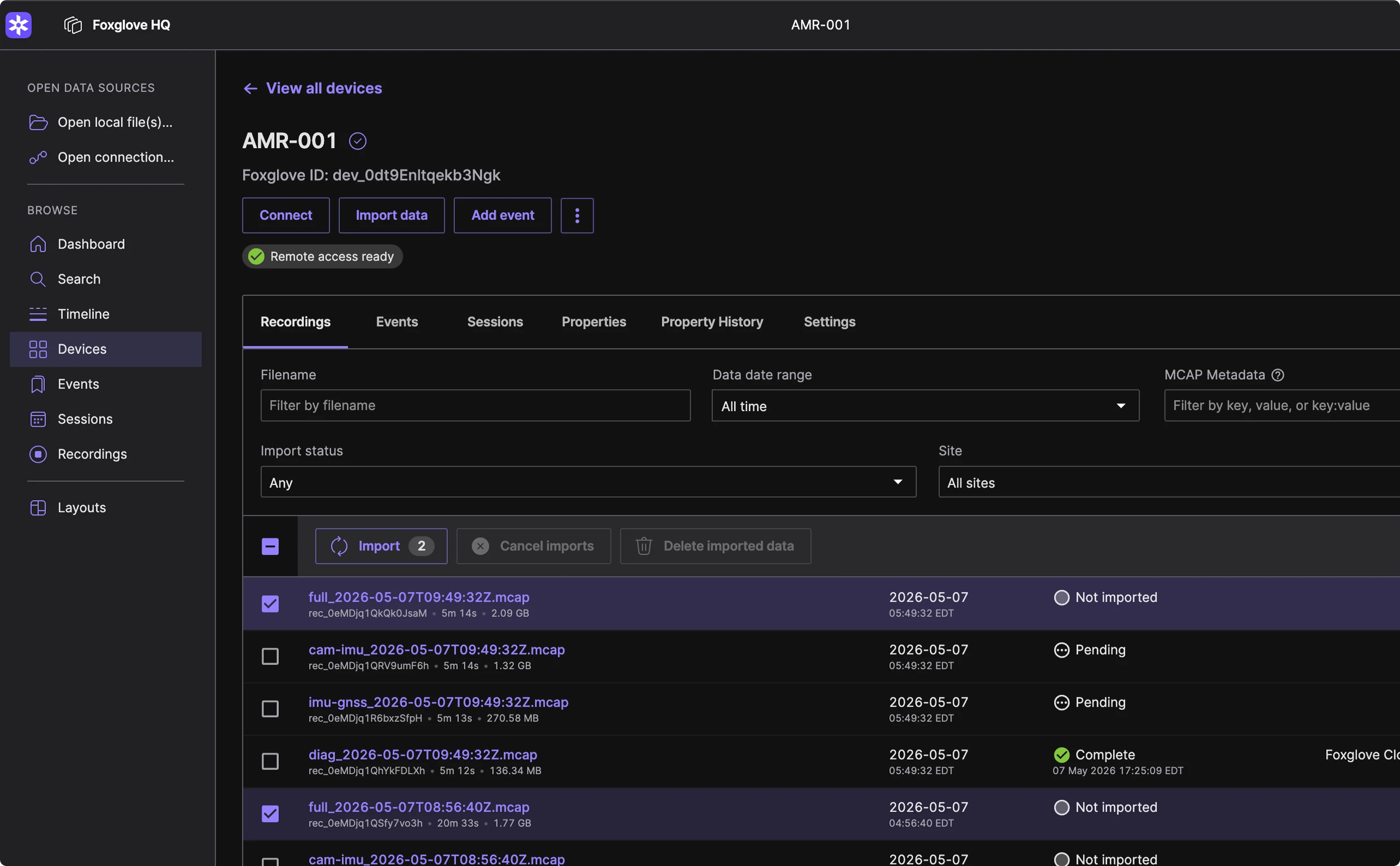Click the Sessions calendar icon
Viewport: 1400px width, 866px height.
click(38, 419)
